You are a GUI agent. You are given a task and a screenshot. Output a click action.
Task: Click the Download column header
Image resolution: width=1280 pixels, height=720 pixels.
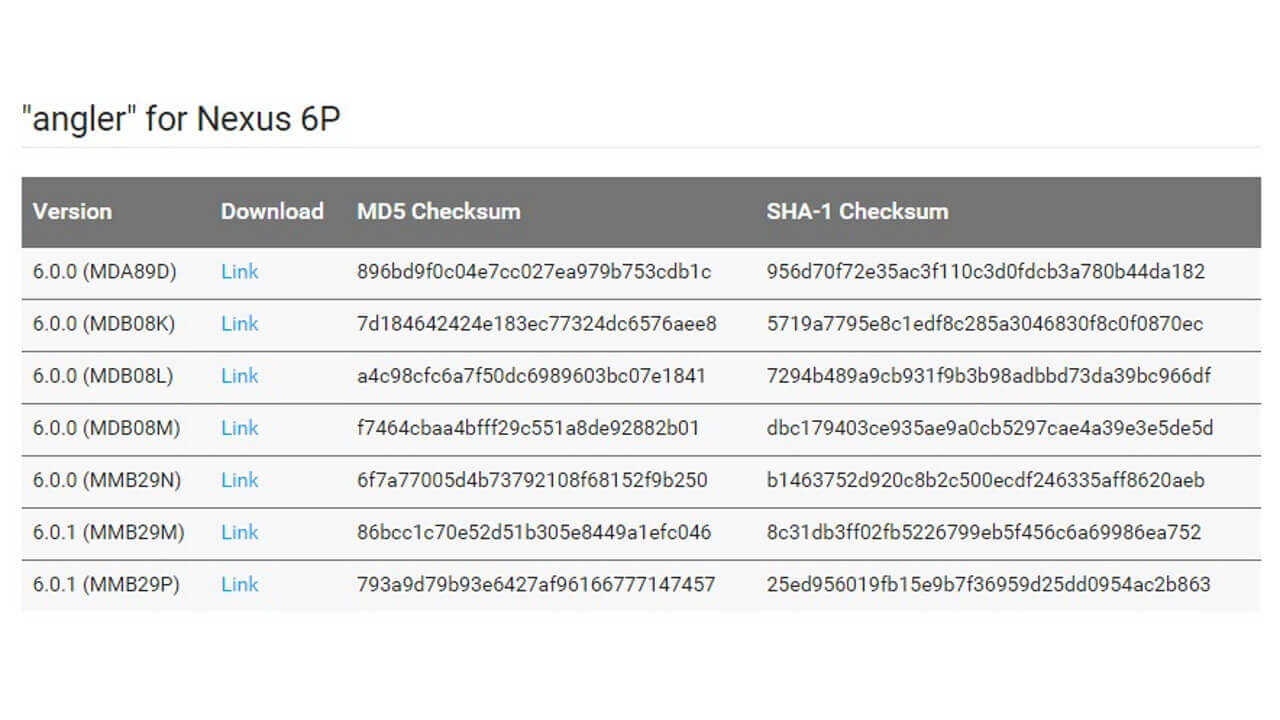tap(272, 211)
